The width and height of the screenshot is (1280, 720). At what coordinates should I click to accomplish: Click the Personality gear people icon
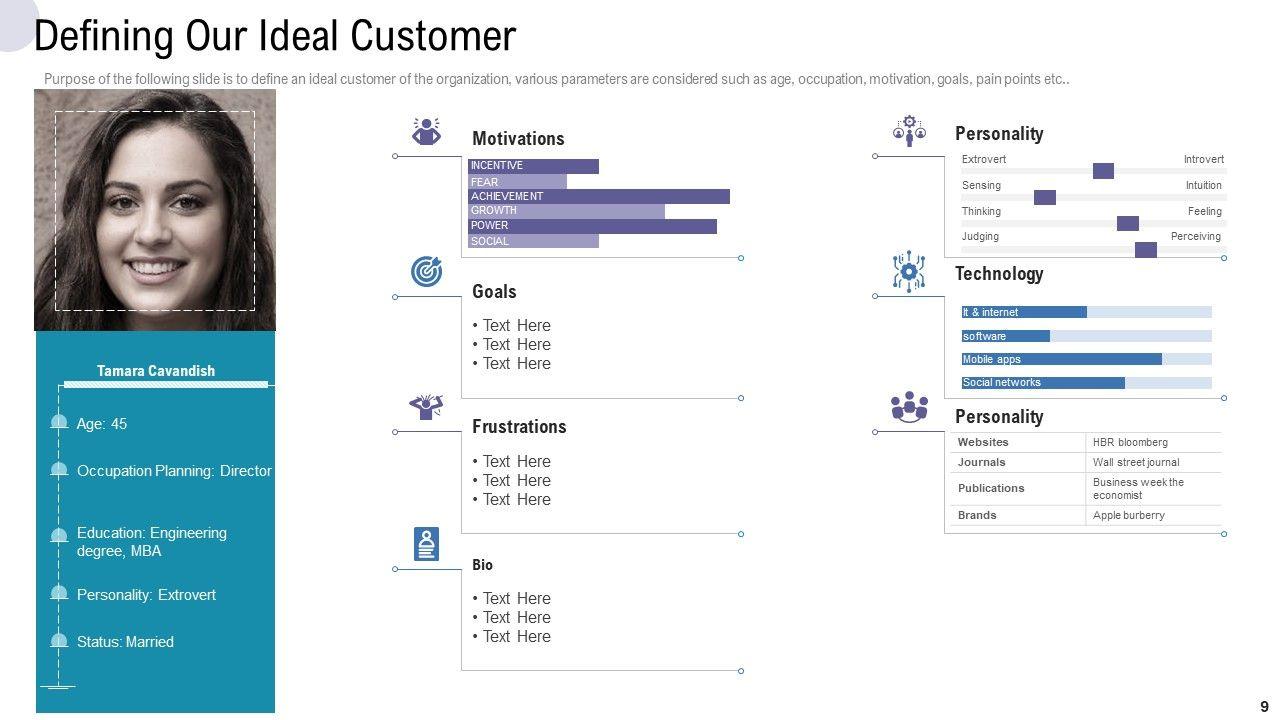[x=909, y=131]
